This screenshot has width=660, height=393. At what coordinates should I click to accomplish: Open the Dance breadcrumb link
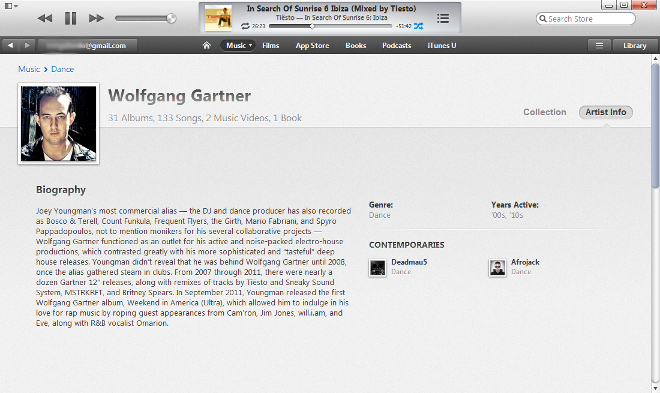pos(62,69)
